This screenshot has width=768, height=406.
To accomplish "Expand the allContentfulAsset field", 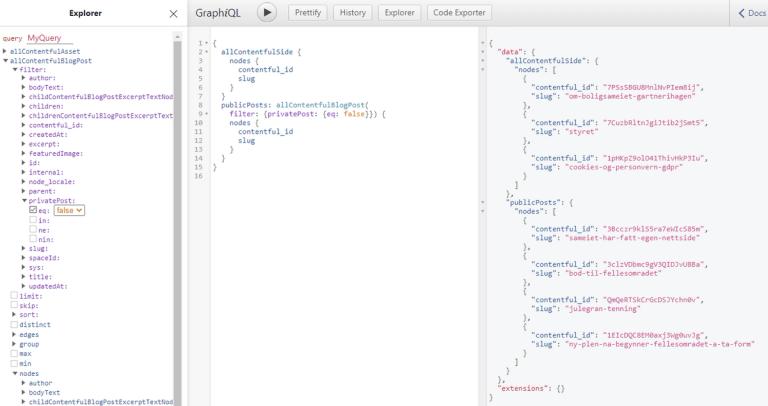I will pos(5,51).
